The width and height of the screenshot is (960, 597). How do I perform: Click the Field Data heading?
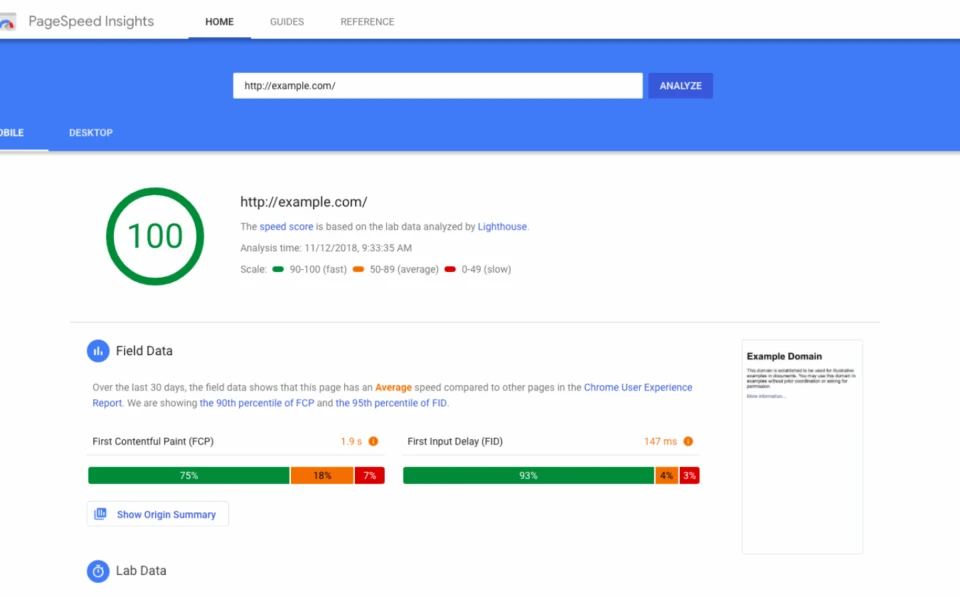(144, 351)
